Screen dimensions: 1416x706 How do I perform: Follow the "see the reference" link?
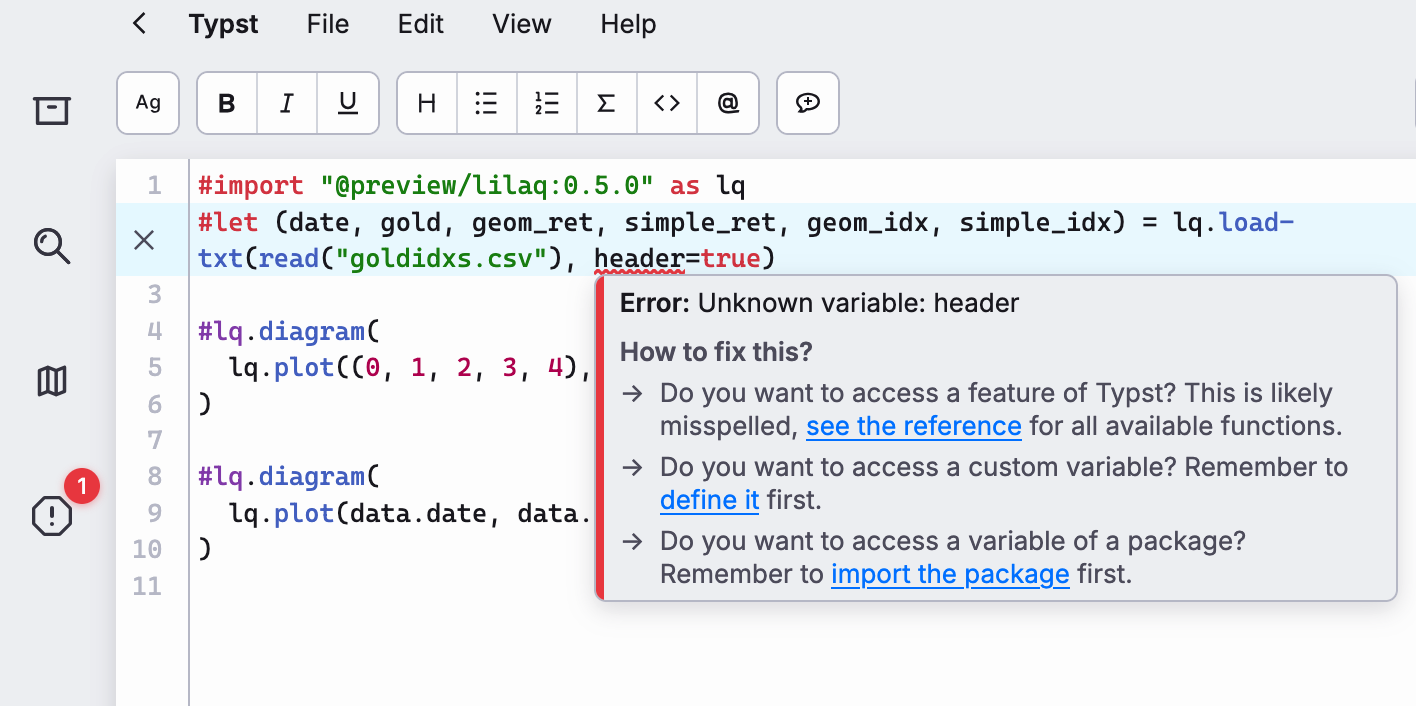(x=913, y=427)
